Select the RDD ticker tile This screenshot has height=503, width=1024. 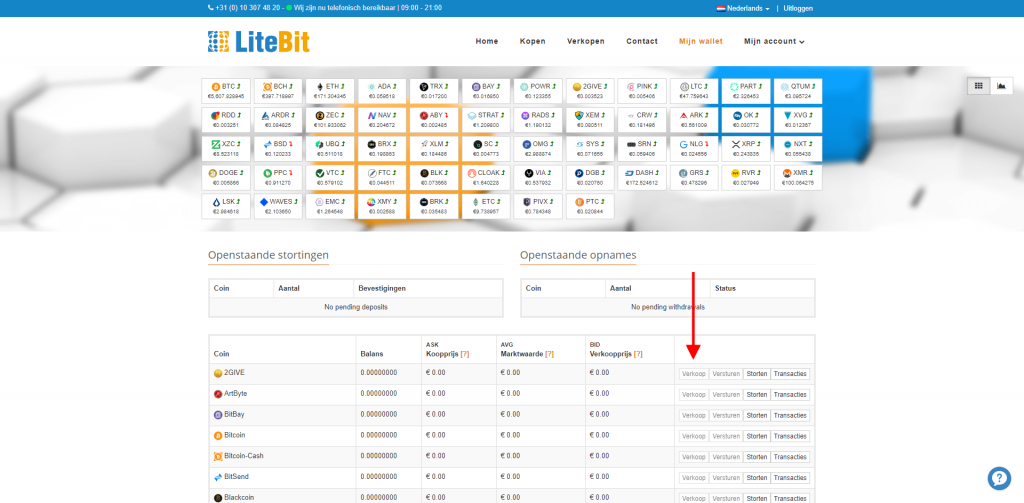(x=226, y=120)
